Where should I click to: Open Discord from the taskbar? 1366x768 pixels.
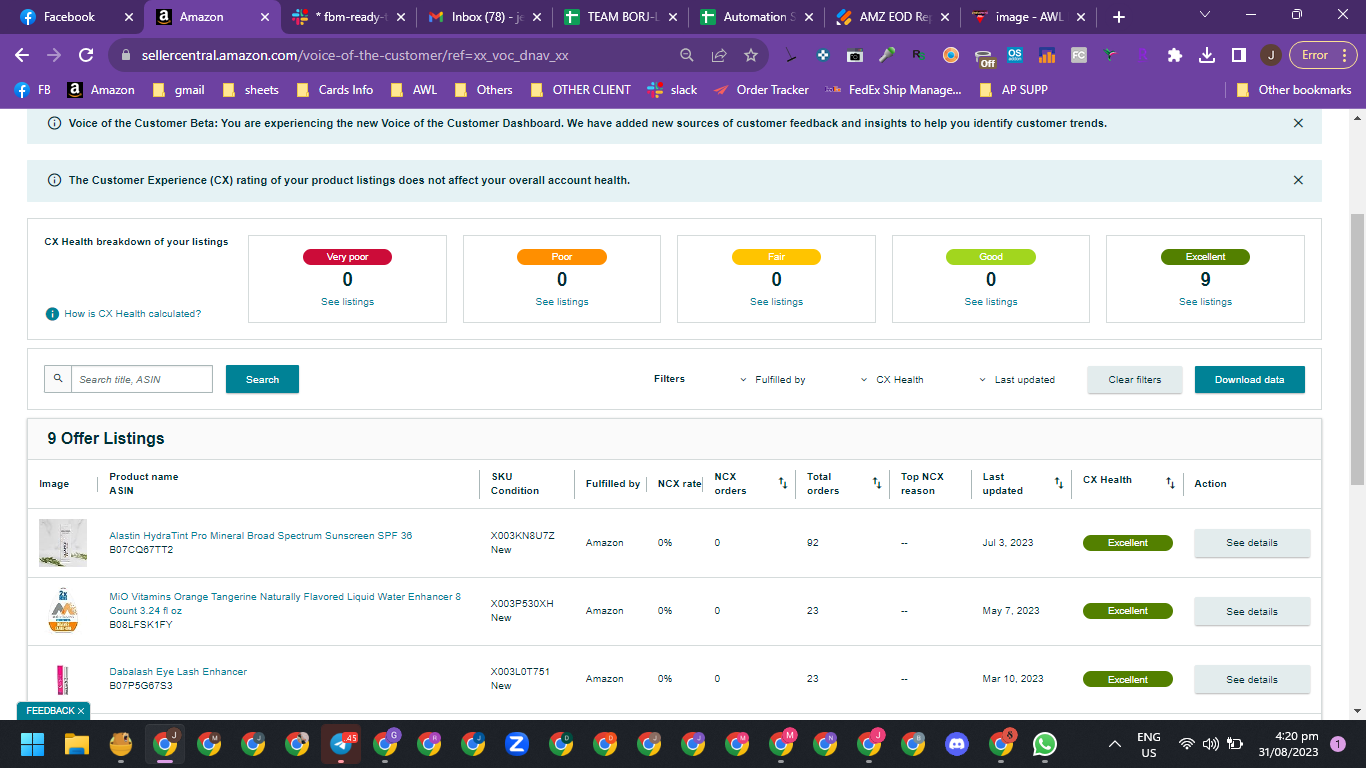pyautogui.click(x=957, y=743)
